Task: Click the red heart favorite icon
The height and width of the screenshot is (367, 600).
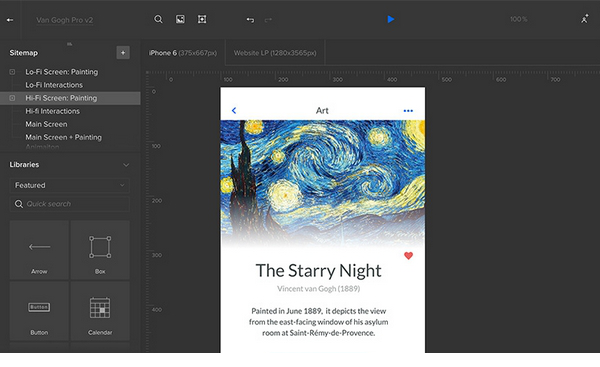Action: coord(408,256)
